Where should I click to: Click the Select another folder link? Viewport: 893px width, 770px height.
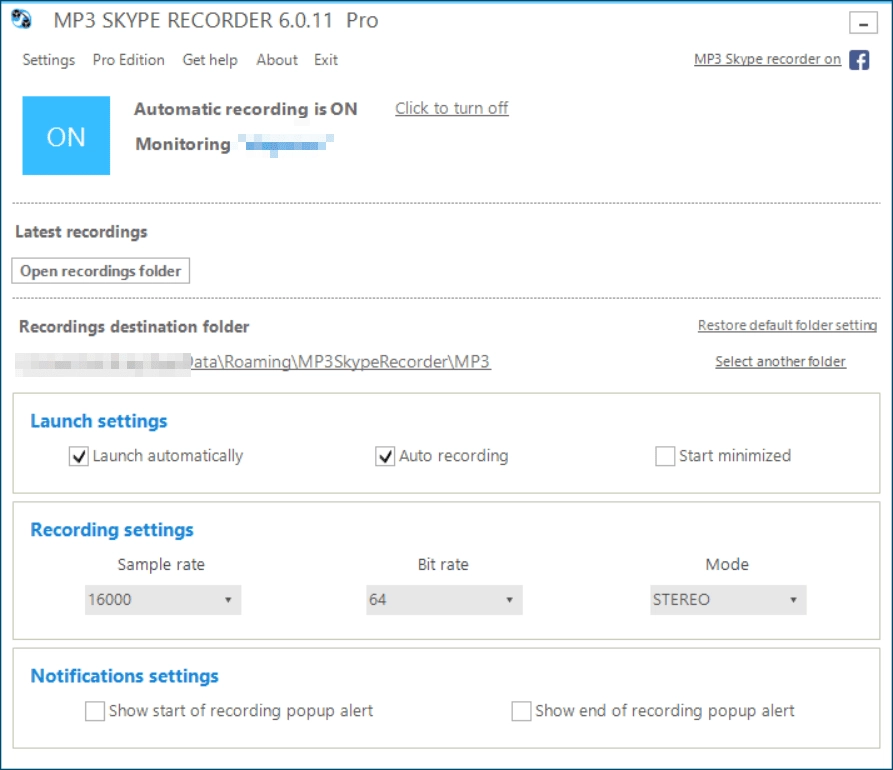780,362
